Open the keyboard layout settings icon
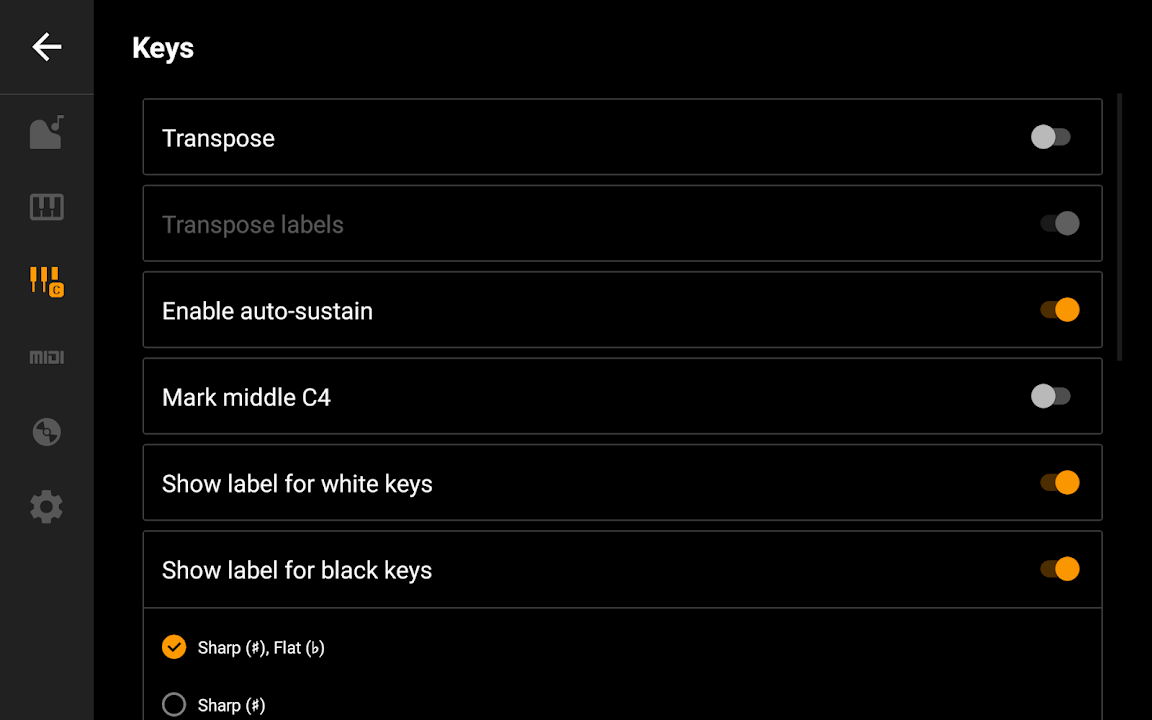 pos(47,207)
